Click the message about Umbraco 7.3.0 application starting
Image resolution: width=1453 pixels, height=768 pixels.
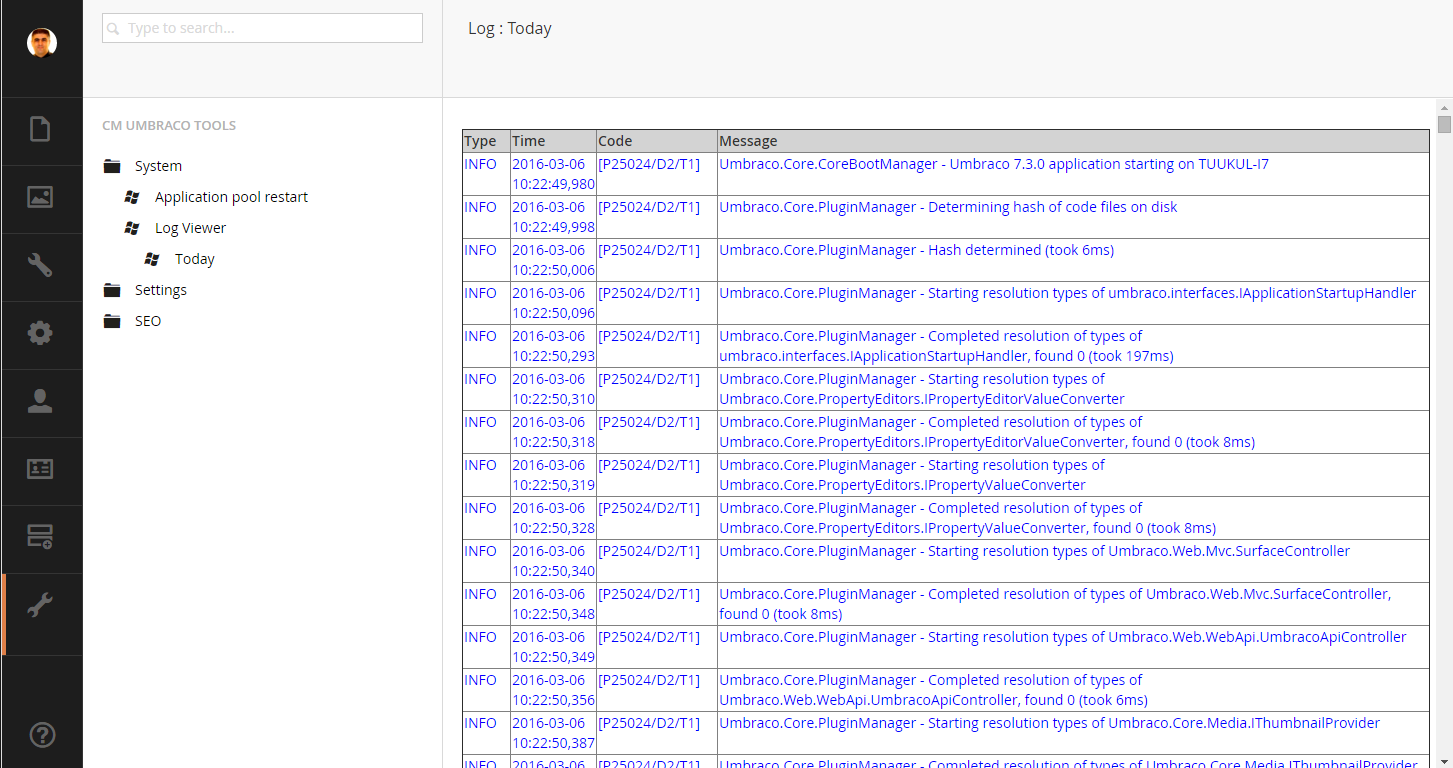[994, 164]
